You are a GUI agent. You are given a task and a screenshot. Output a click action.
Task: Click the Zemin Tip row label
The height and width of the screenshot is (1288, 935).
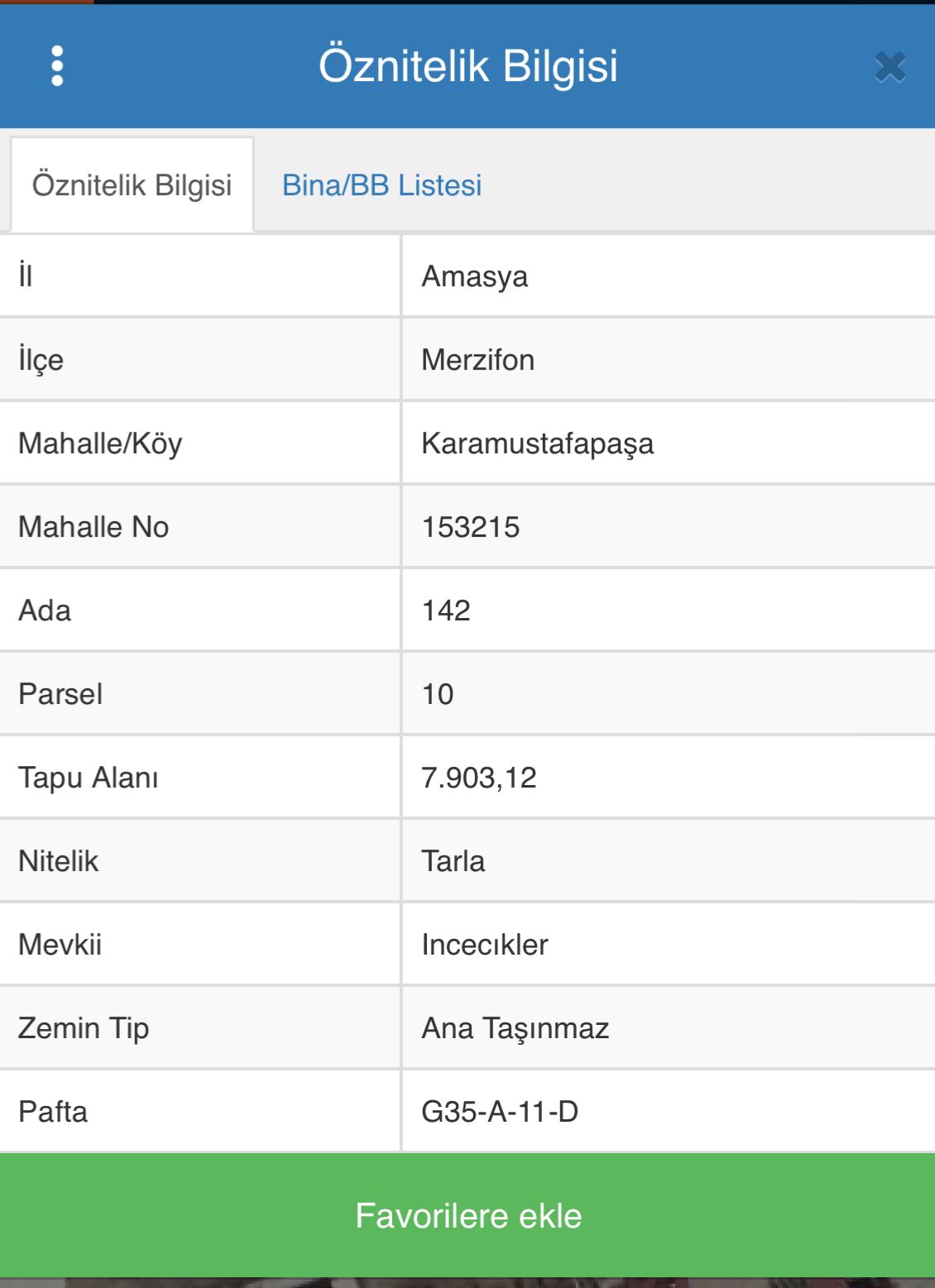point(84,1028)
